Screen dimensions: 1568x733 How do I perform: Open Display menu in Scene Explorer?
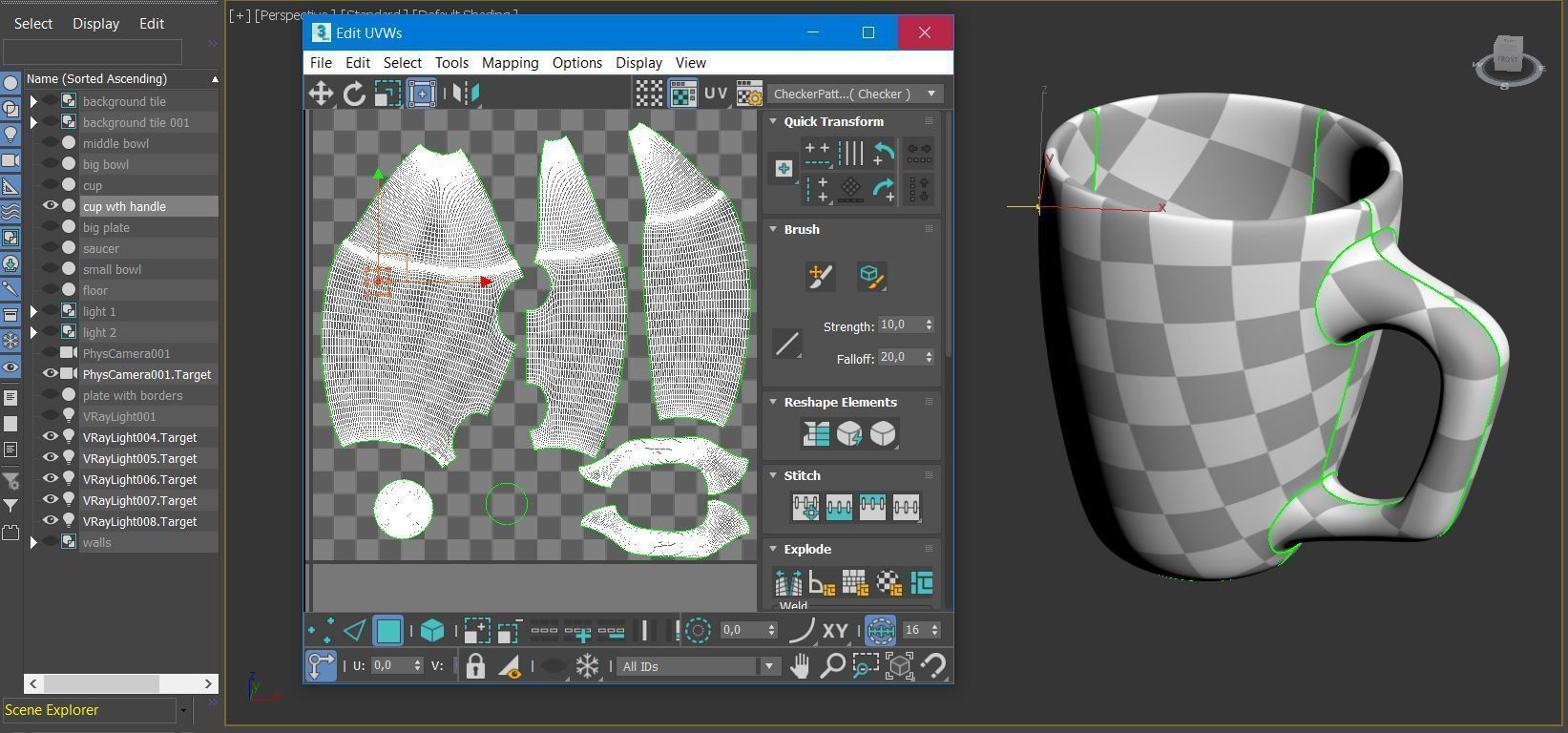pyautogui.click(x=95, y=24)
